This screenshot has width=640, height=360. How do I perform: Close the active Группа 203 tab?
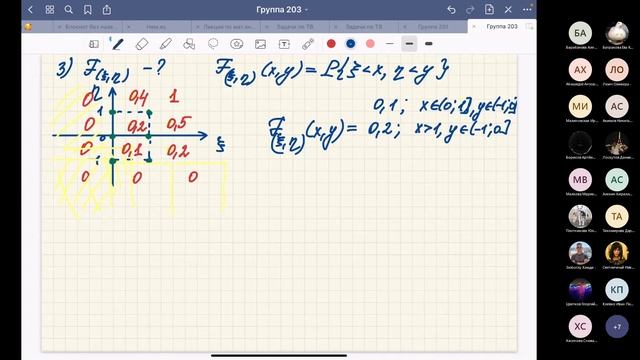coord(474,27)
